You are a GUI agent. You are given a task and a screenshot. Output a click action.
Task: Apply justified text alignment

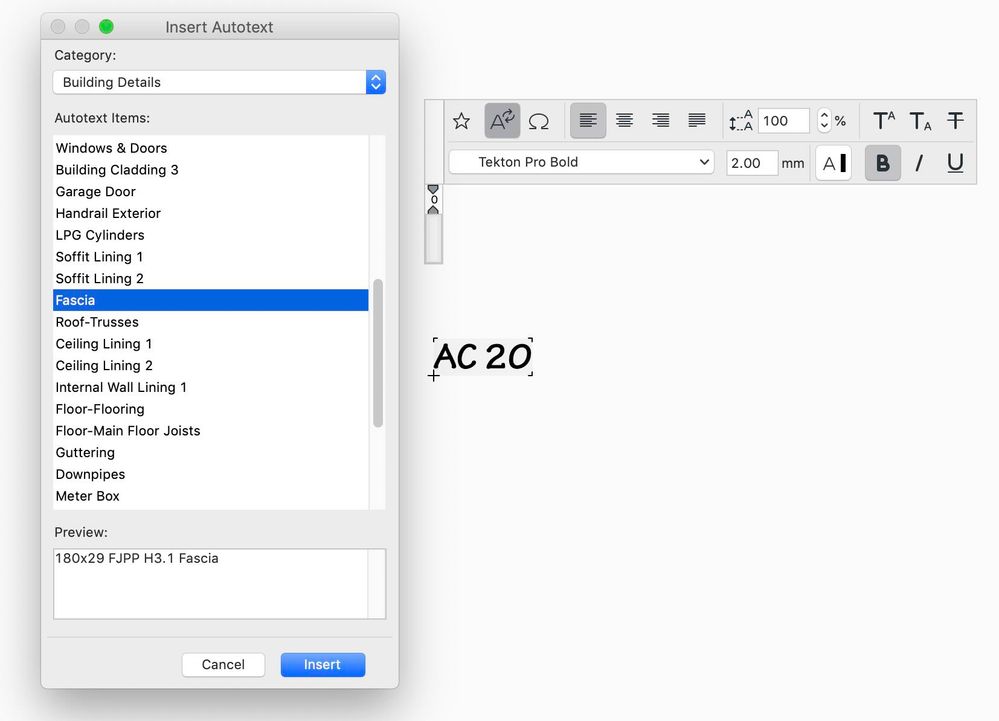tap(697, 121)
